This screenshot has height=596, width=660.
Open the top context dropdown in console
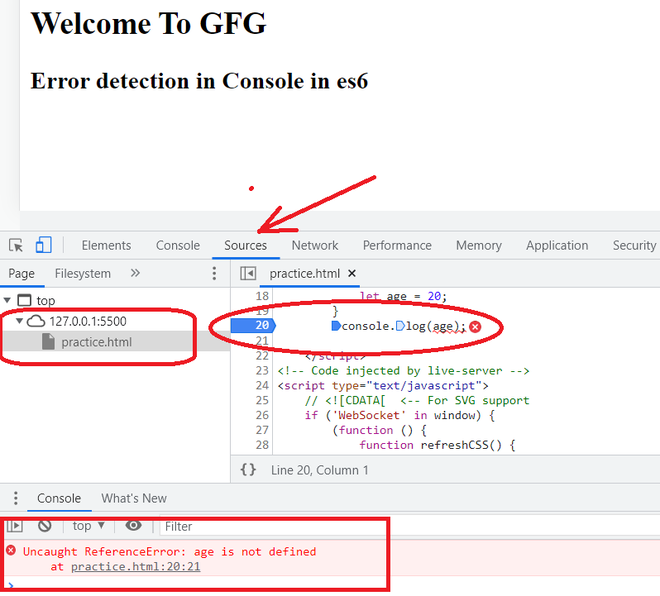(88, 526)
